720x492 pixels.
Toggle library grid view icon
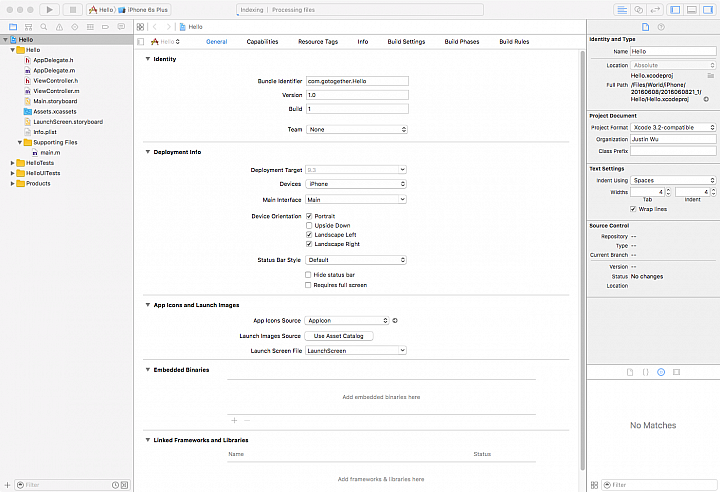click(x=594, y=485)
